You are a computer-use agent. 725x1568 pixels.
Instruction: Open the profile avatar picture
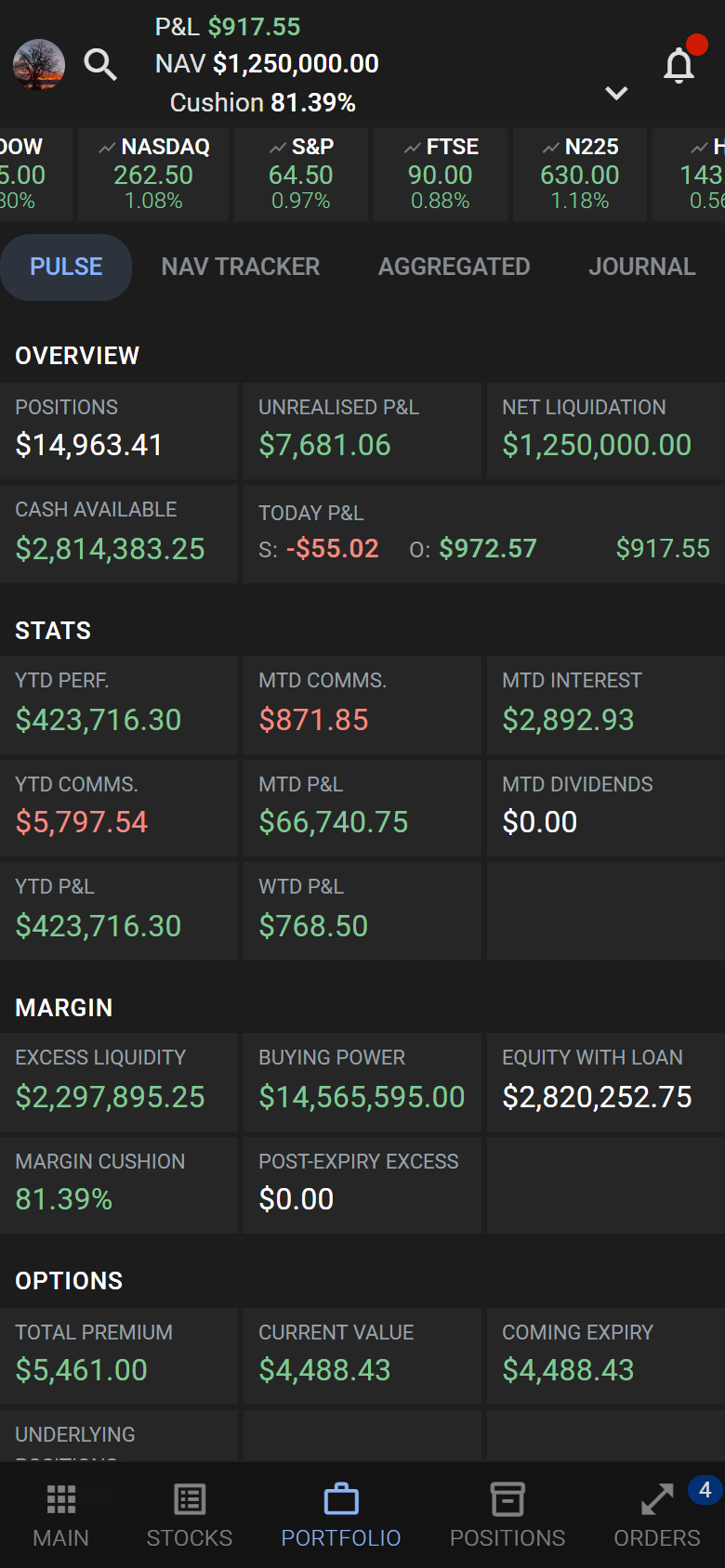(39, 65)
